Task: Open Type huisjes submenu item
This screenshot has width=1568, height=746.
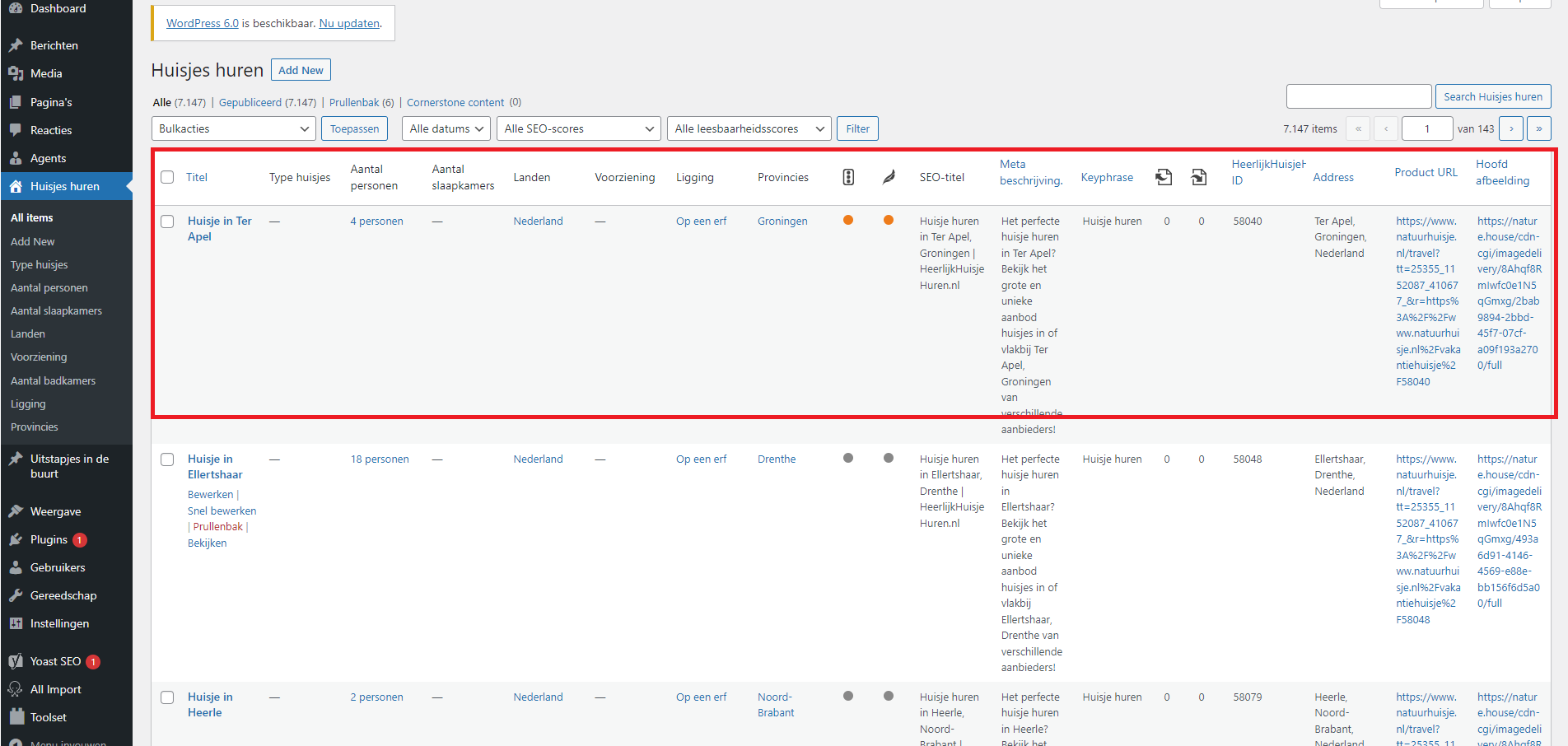Action: pyautogui.click(x=40, y=265)
